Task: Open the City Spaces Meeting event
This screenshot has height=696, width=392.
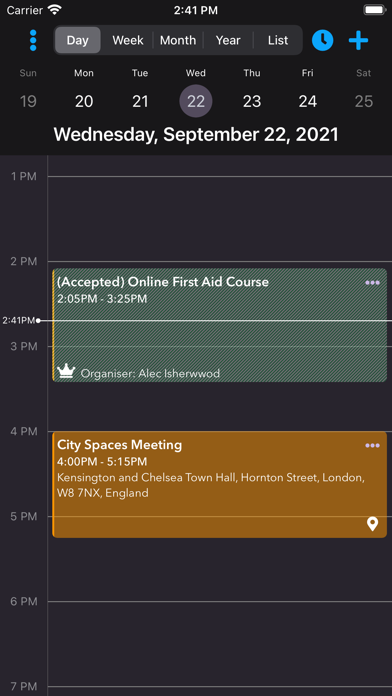Action: pyautogui.click(x=219, y=484)
